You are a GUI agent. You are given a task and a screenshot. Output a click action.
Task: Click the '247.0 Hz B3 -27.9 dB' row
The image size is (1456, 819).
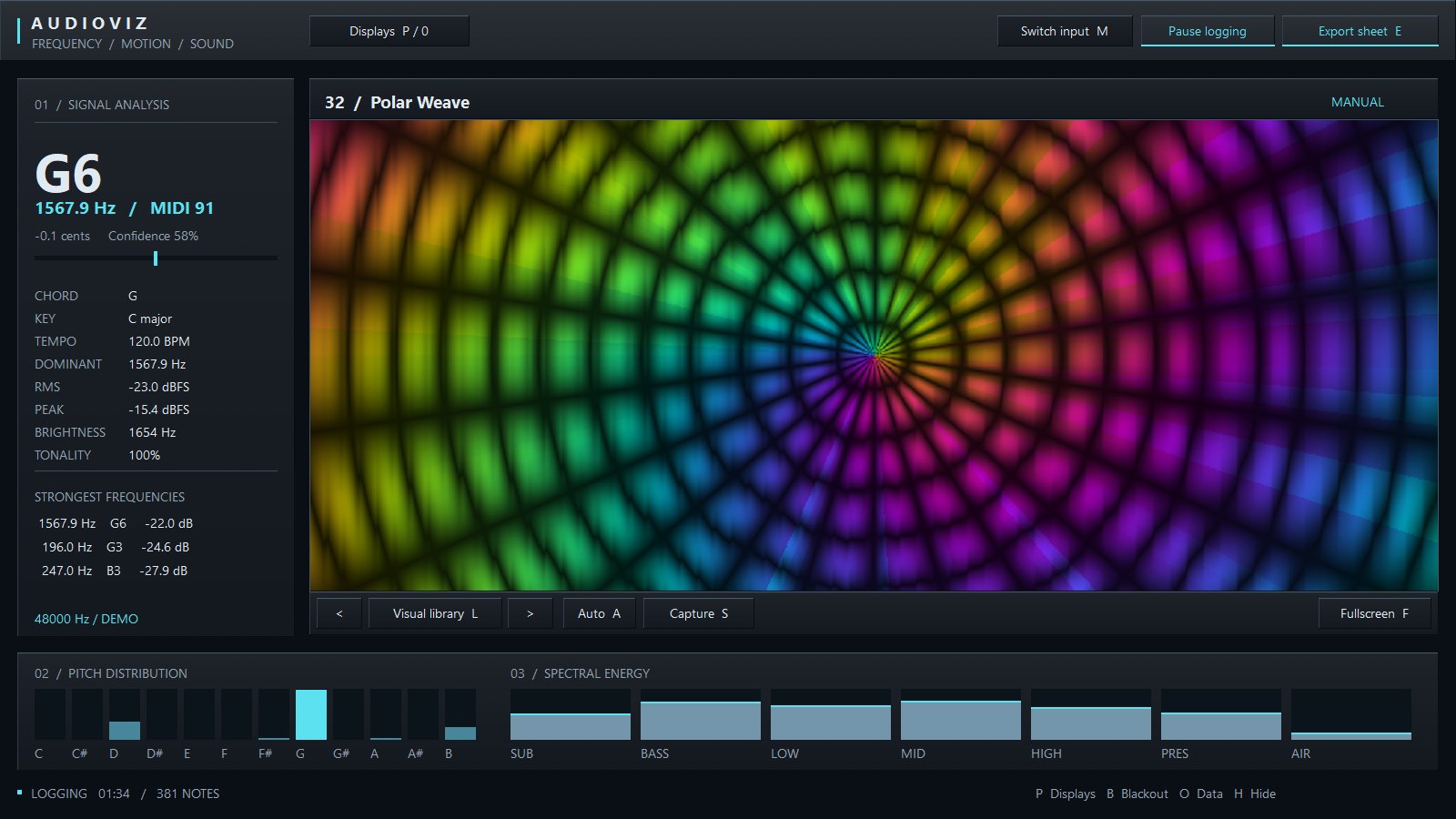(x=116, y=571)
